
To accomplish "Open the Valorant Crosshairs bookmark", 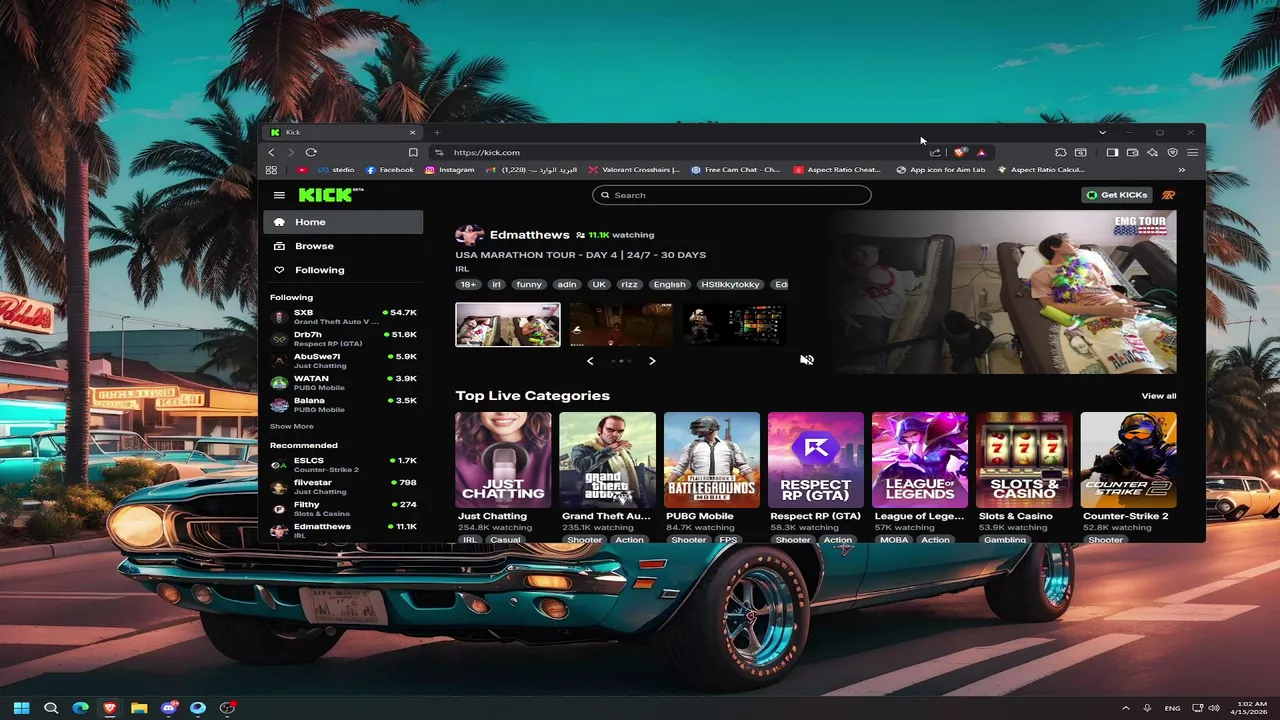I will click(634, 170).
